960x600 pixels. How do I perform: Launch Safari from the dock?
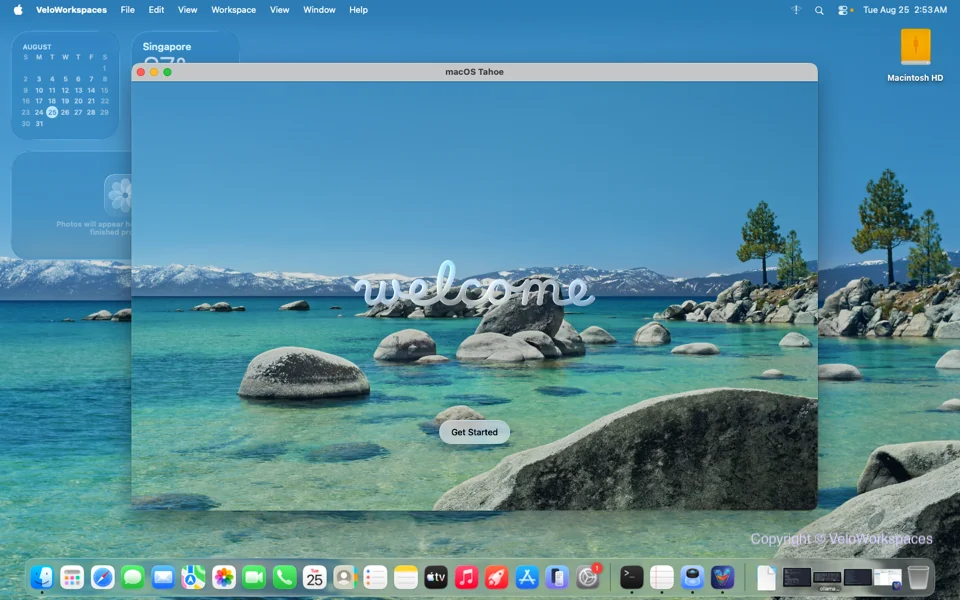click(x=102, y=577)
